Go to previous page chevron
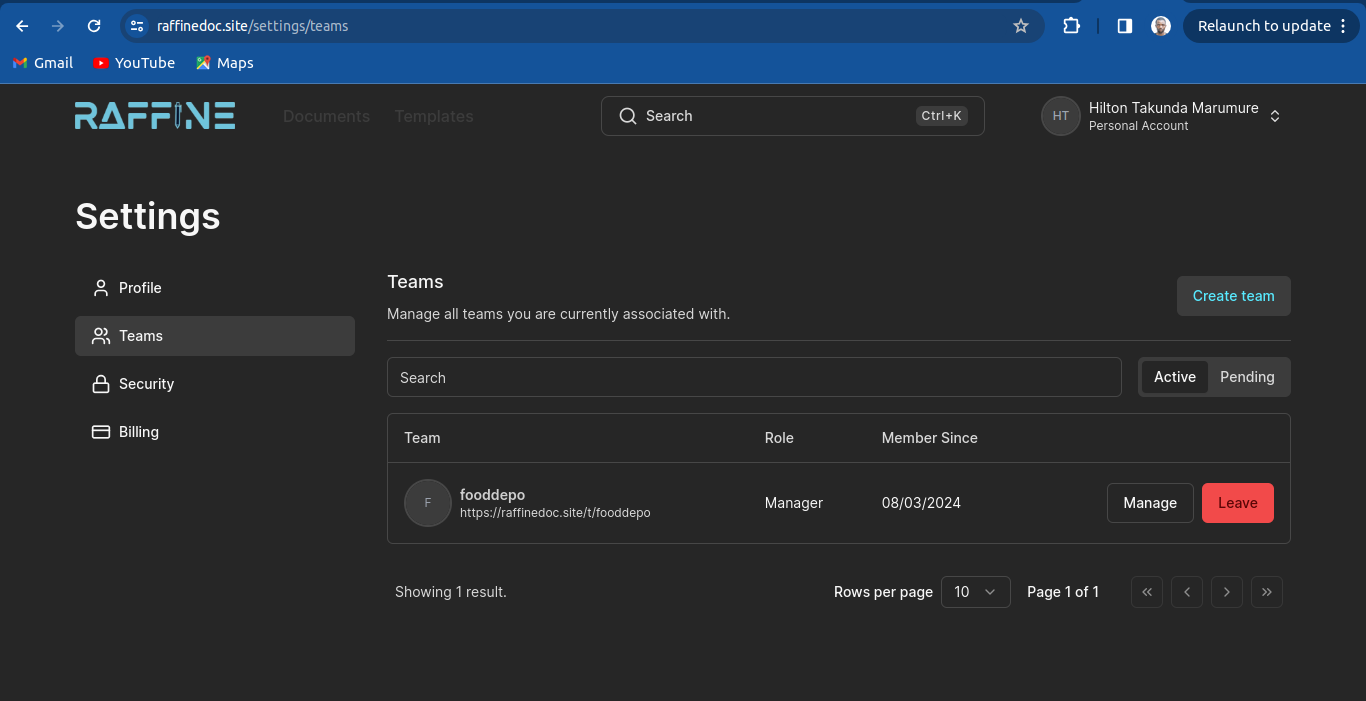Image resolution: width=1366 pixels, height=701 pixels. (x=1187, y=592)
